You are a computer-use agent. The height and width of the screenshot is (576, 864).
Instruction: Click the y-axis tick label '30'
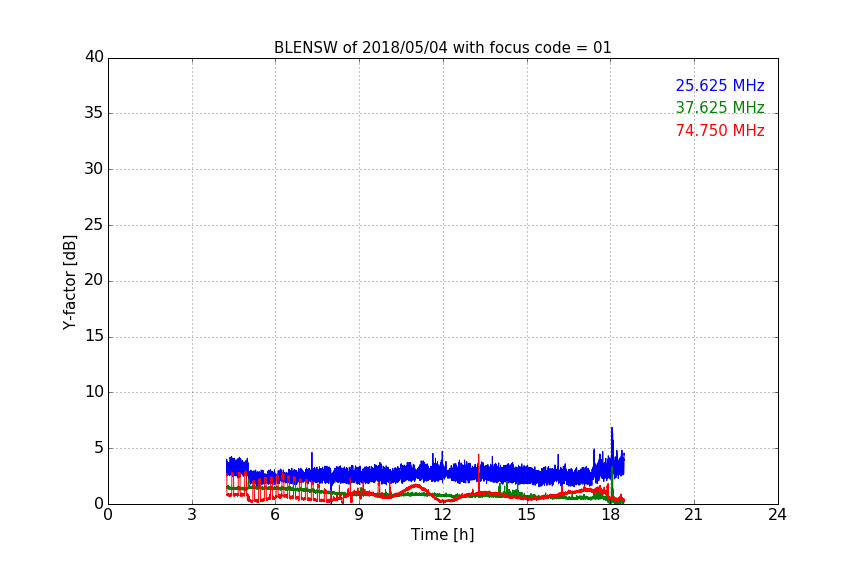(x=94, y=169)
